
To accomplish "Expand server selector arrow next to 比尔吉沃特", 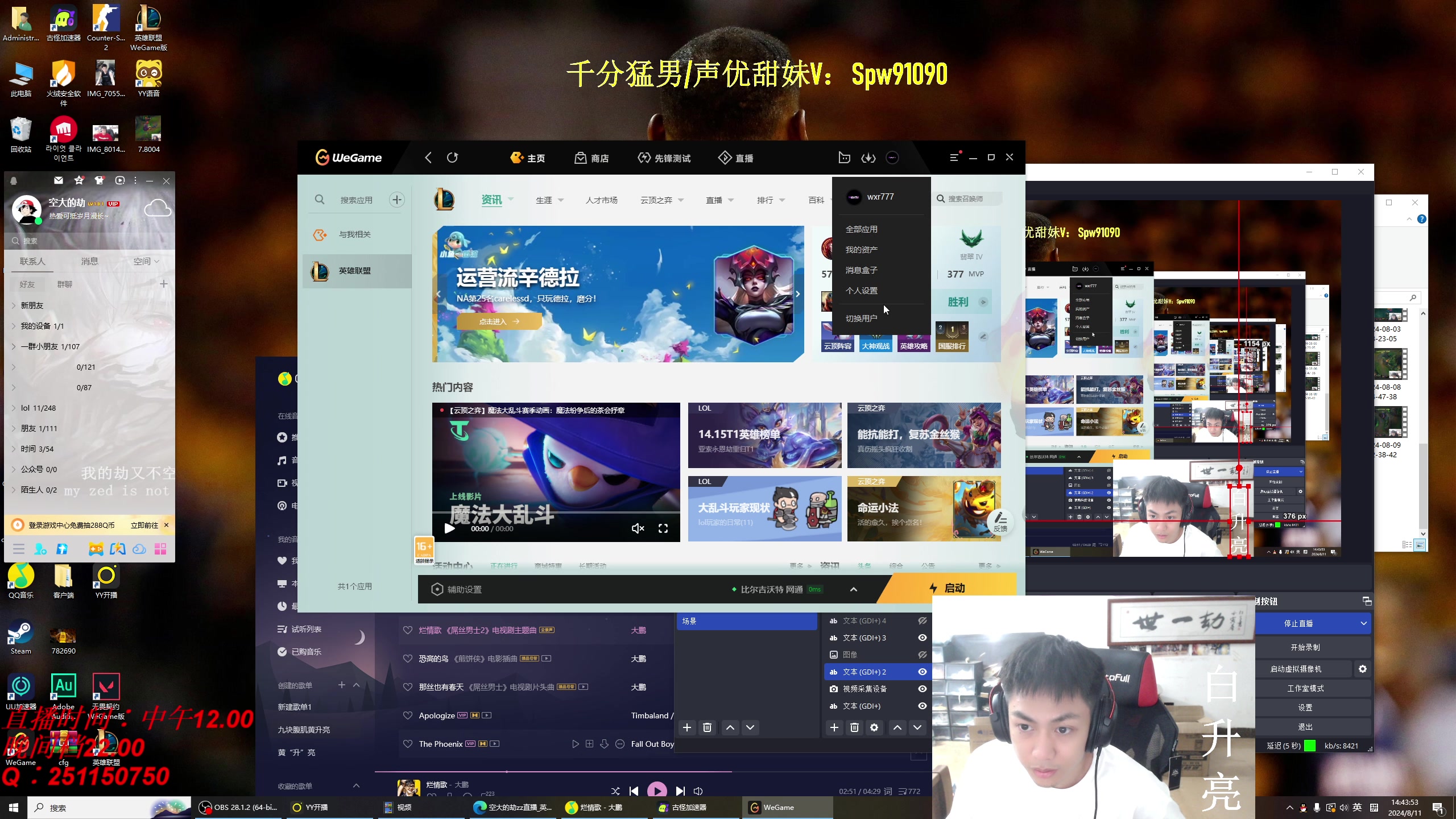I will coord(854,589).
